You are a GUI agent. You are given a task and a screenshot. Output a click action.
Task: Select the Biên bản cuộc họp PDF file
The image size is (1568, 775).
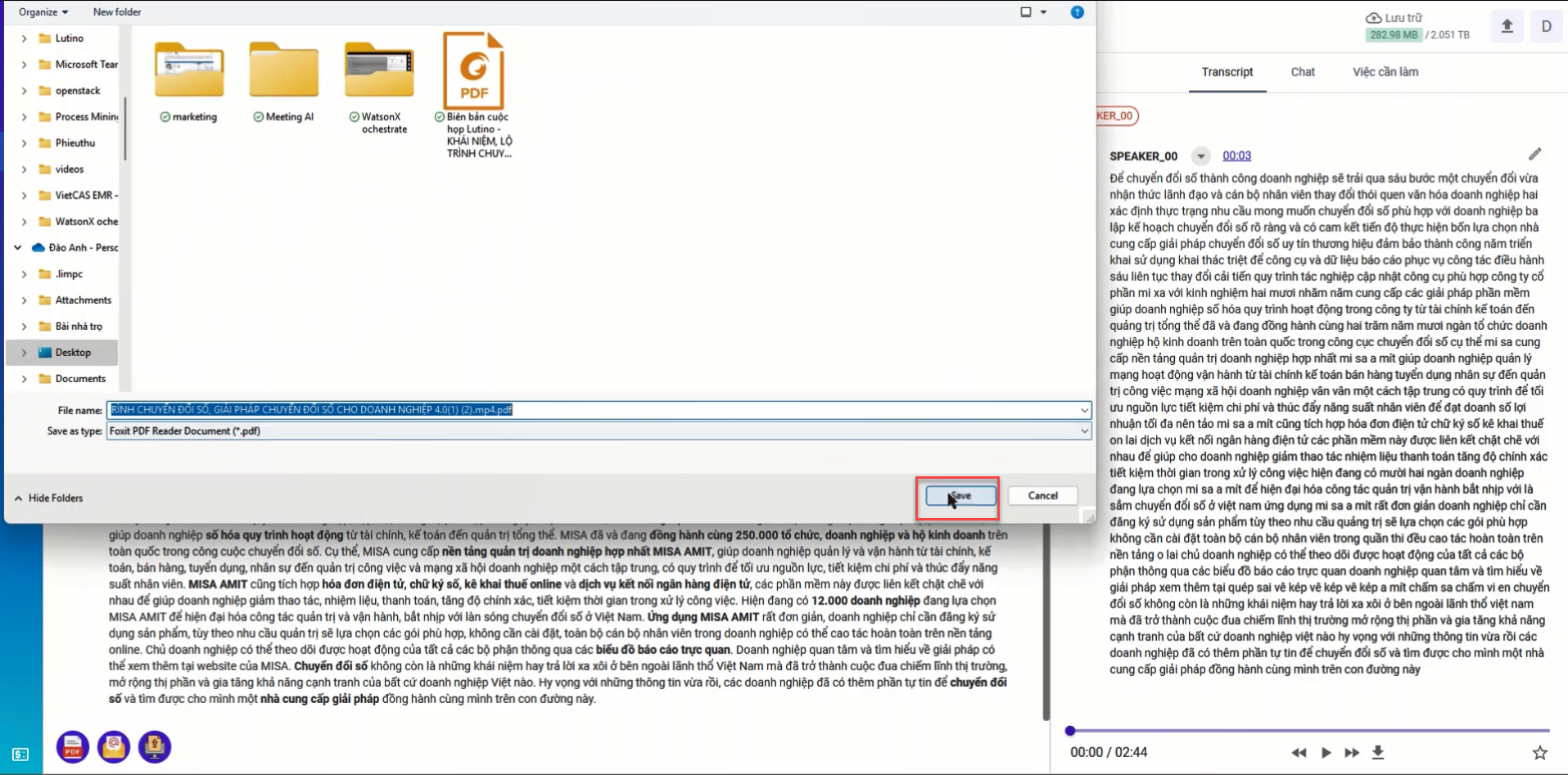tap(474, 96)
